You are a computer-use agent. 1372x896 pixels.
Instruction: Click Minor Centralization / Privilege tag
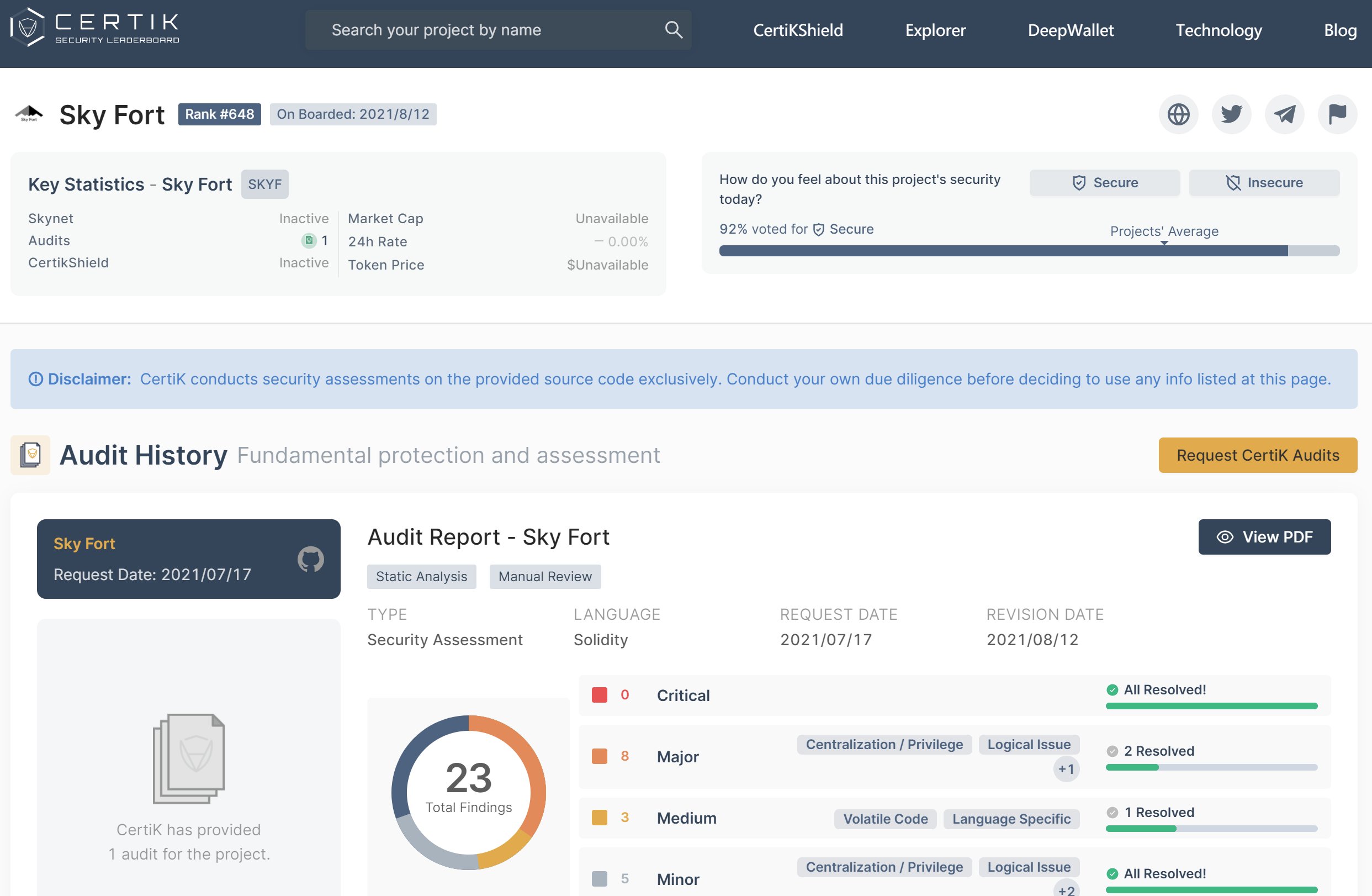click(884, 868)
